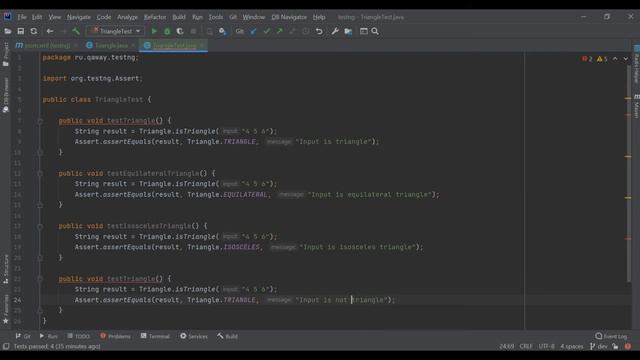This screenshot has height=360, width=640.
Task: Collapse the testIsoscelesTriangle method fold marker
Action: (40, 226)
